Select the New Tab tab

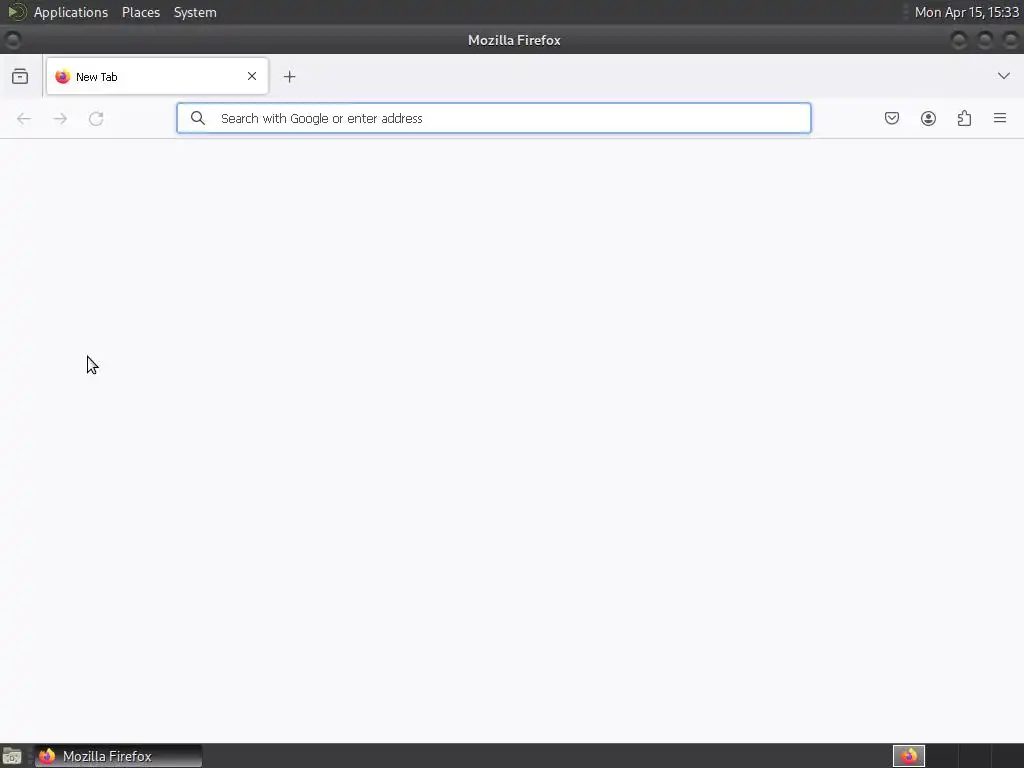pyautogui.click(x=157, y=76)
